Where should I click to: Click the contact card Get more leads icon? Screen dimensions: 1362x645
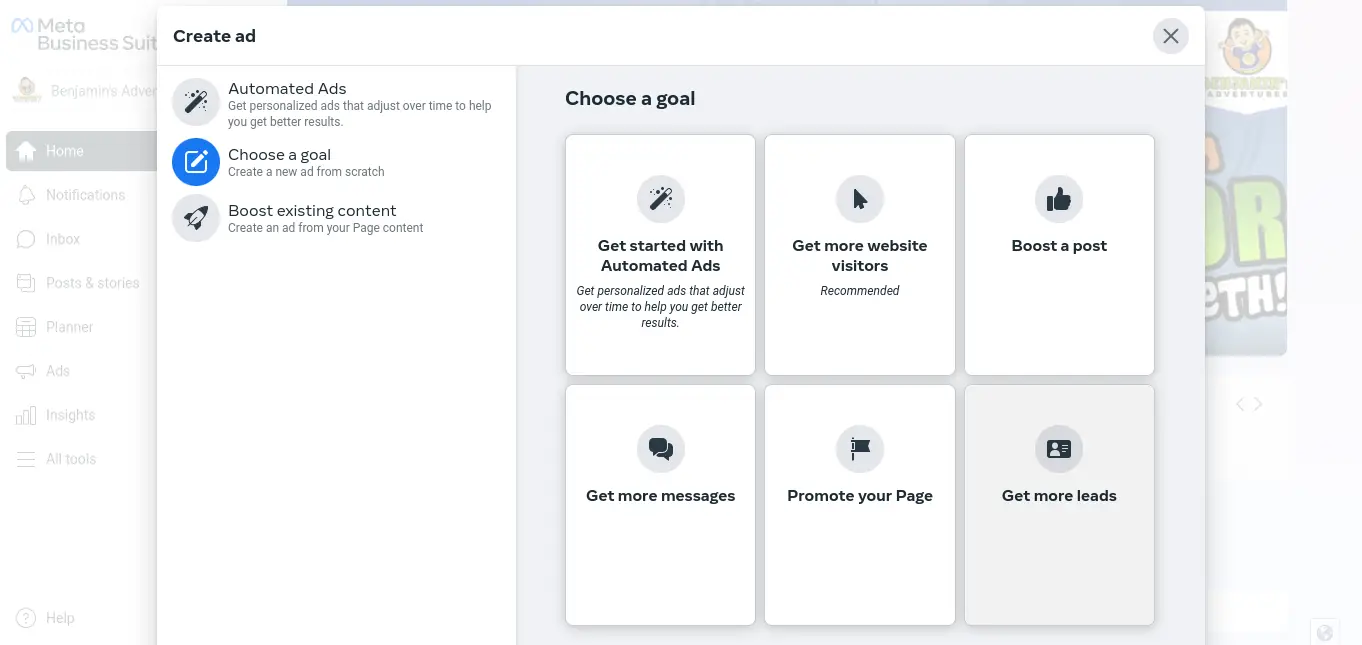point(1059,449)
